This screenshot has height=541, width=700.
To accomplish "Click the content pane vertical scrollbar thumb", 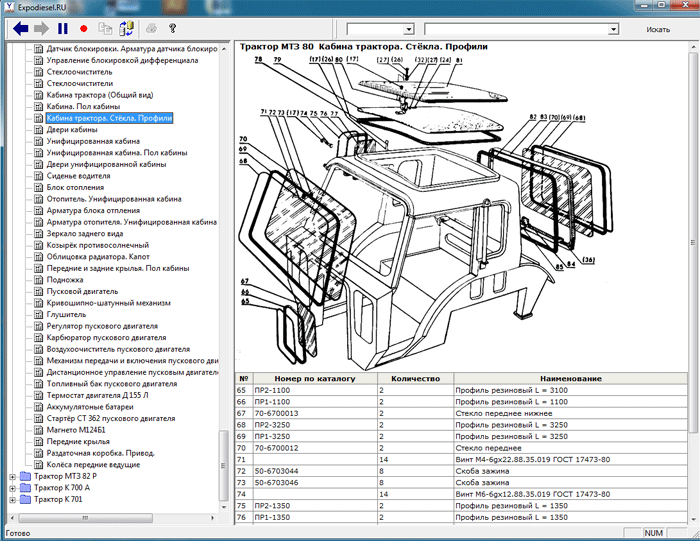I will pos(693,242).
